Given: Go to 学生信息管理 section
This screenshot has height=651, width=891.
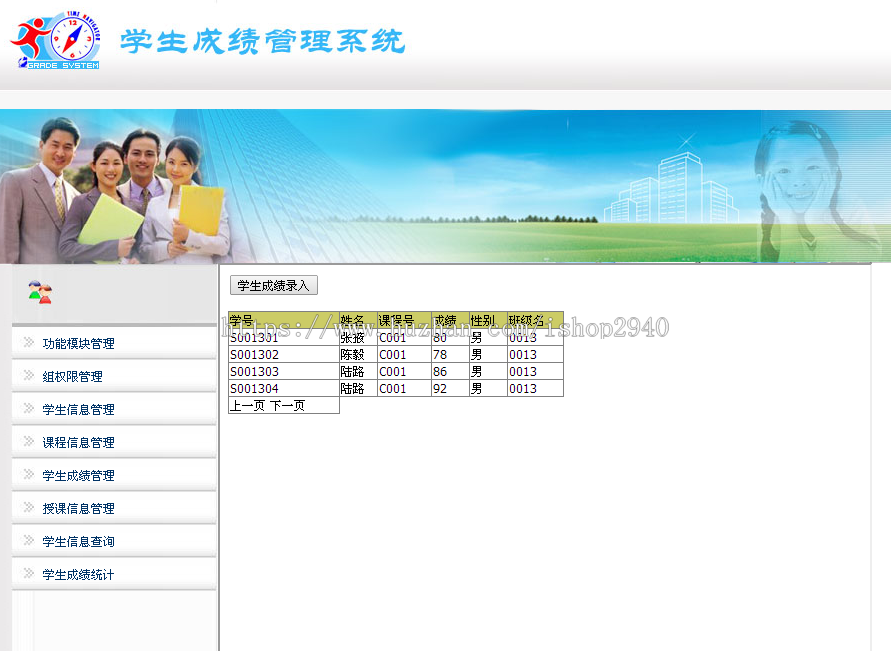Looking at the screenshot, I should [x=78, y=410].
